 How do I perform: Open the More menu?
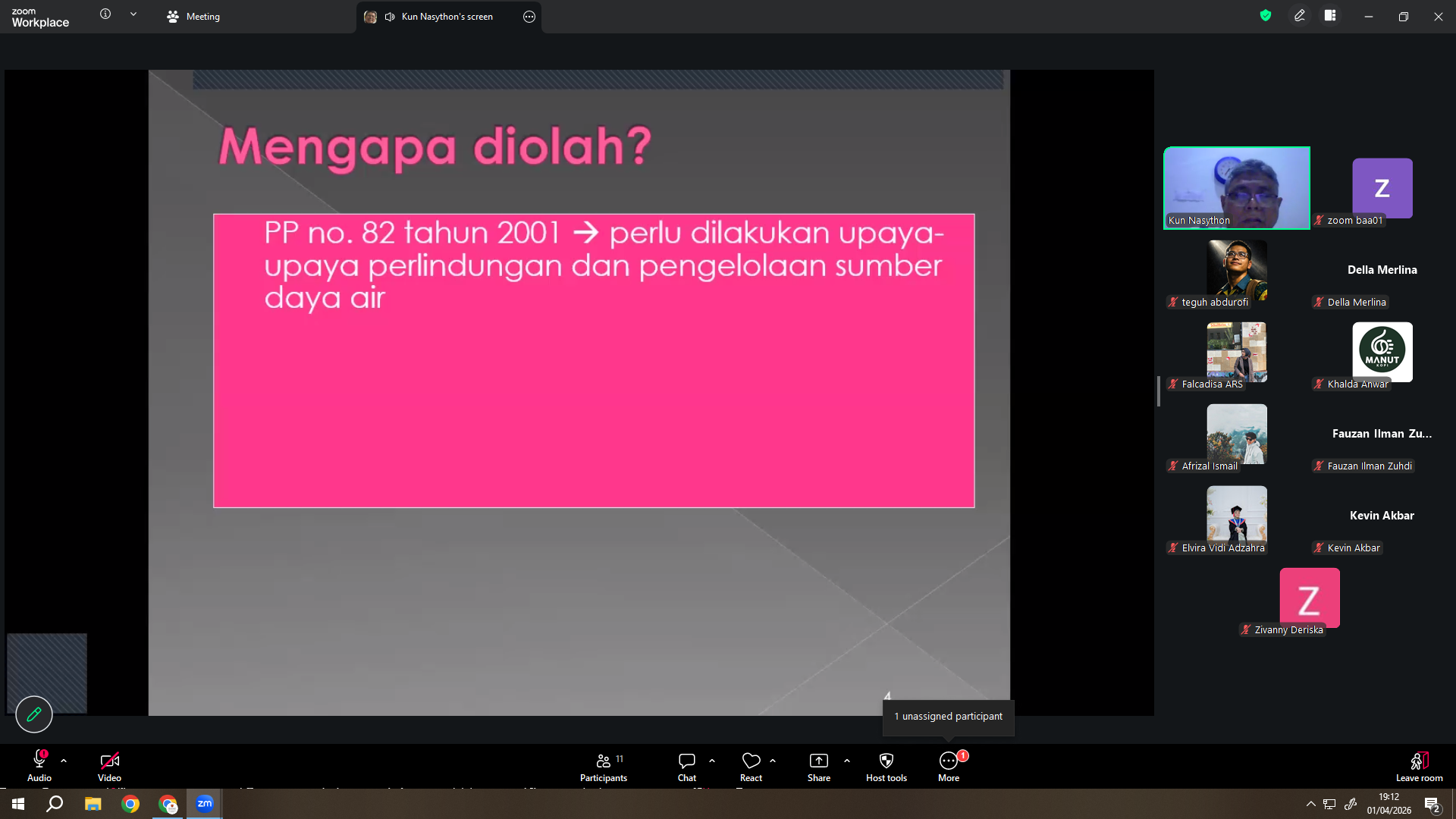tap(949, 767)
